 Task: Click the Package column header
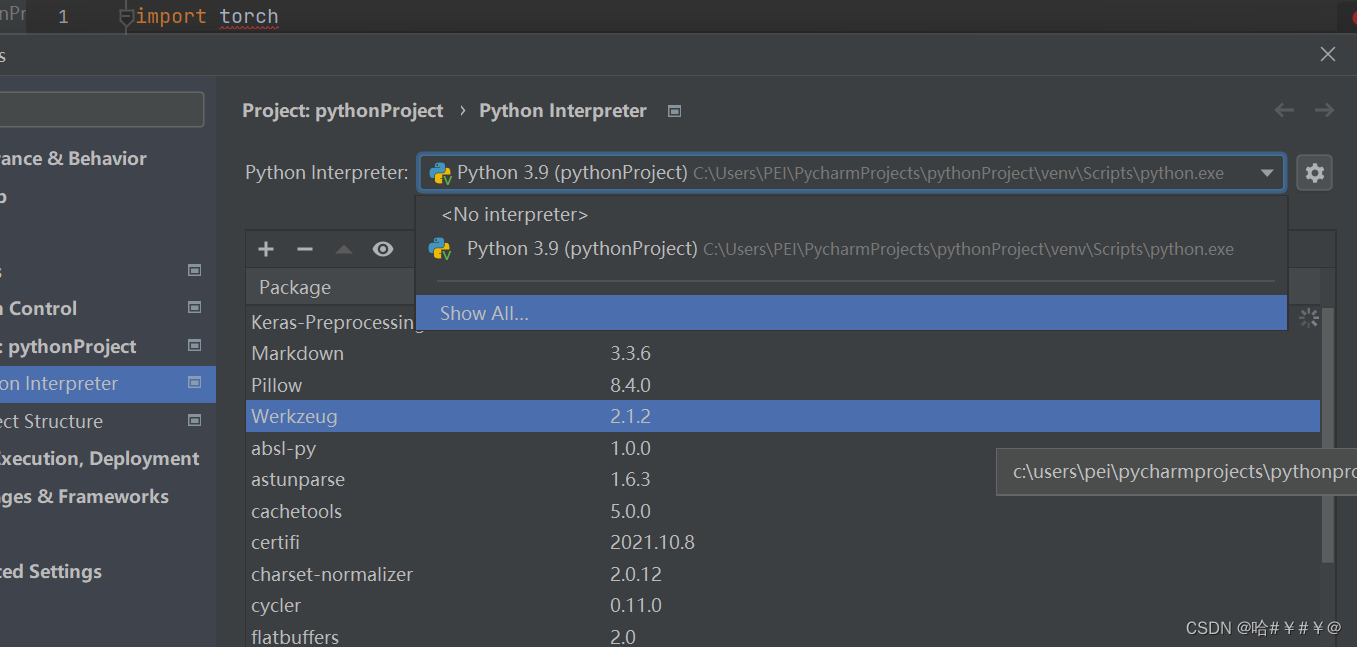(295, 288)
